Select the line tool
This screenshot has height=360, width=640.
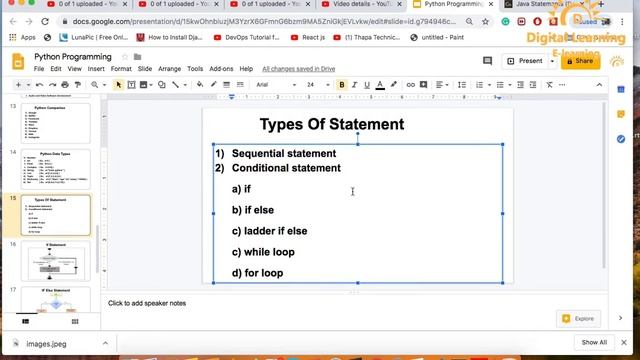click(x=176, y=85)
